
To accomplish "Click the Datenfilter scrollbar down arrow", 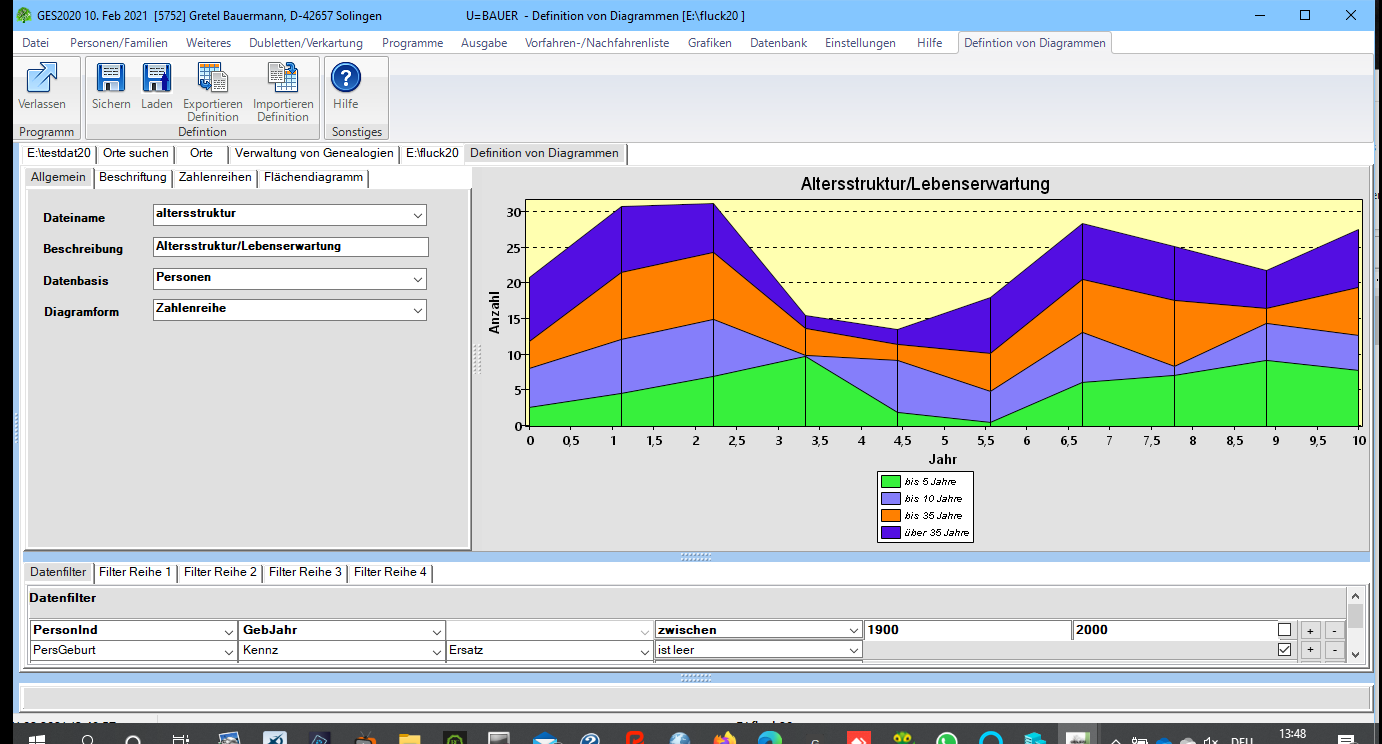I will [x=1355, y=654].
